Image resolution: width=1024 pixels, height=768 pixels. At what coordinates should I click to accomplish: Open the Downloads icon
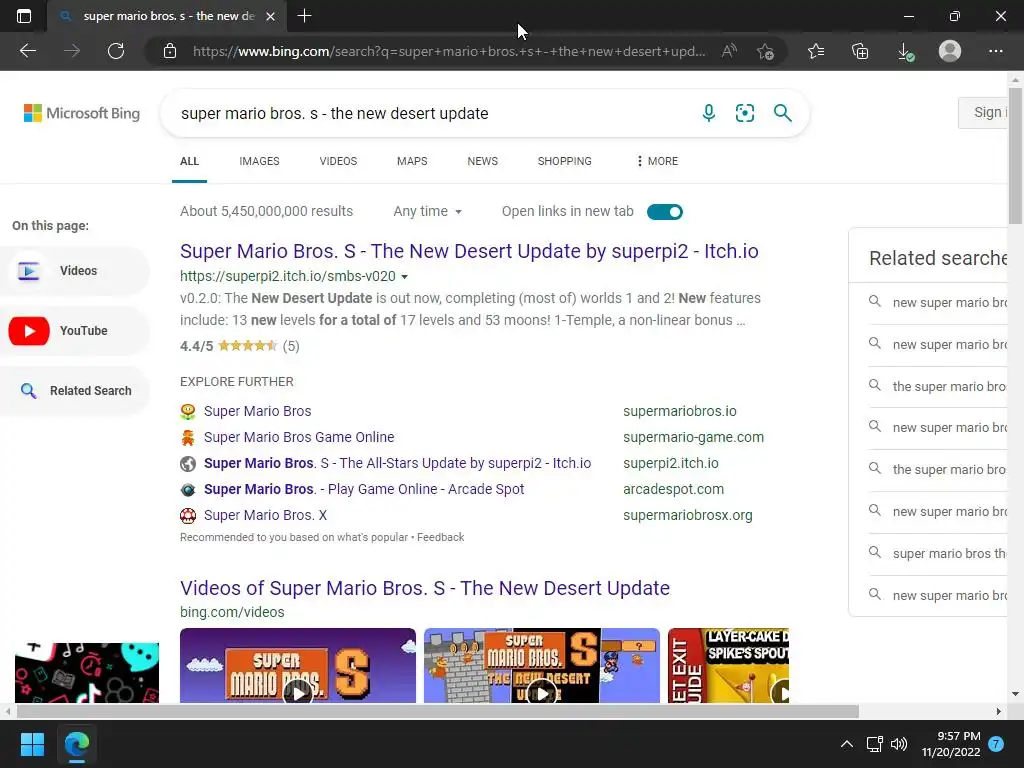(905, 51)
